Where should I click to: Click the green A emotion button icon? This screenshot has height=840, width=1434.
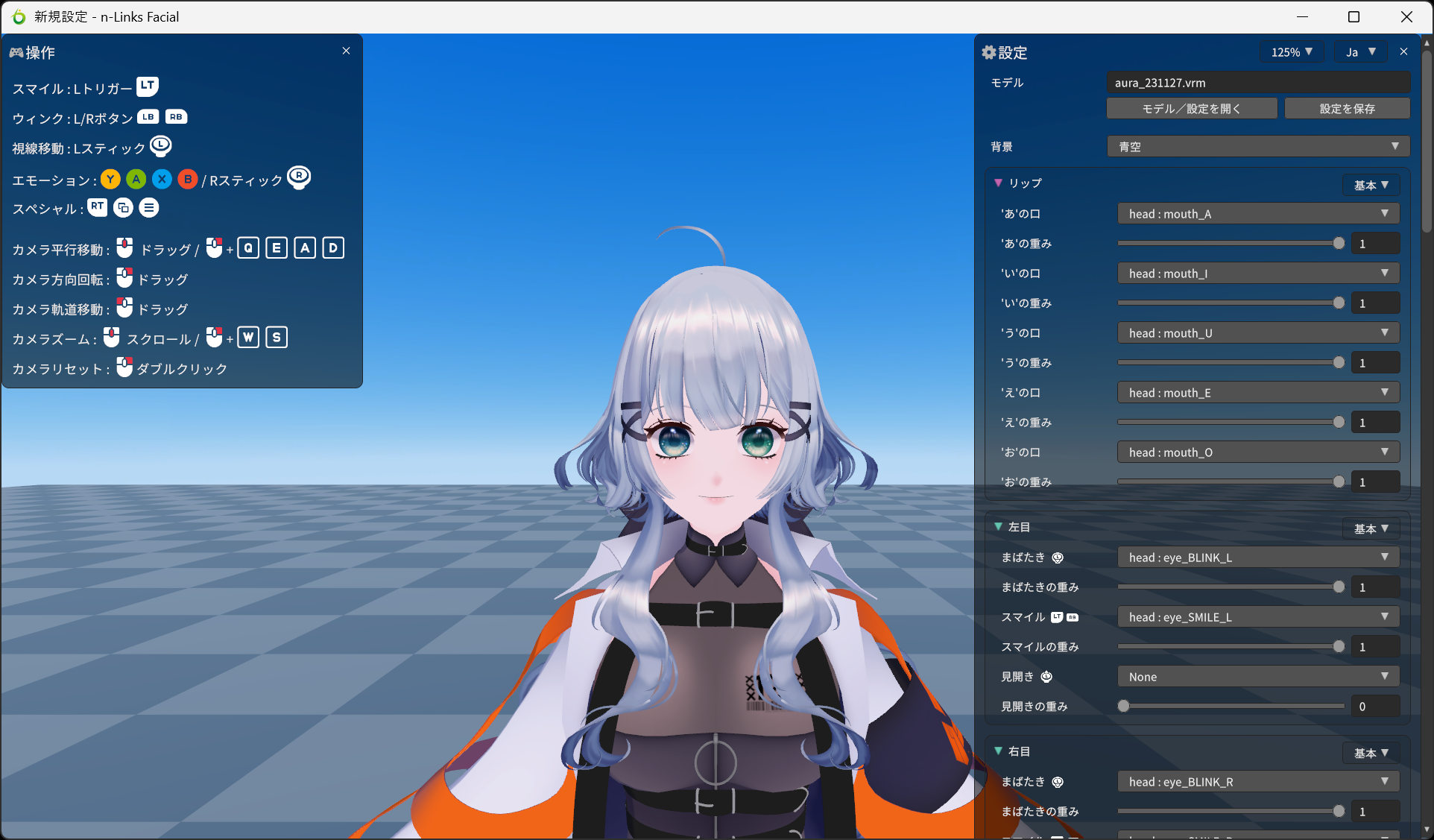136,179
